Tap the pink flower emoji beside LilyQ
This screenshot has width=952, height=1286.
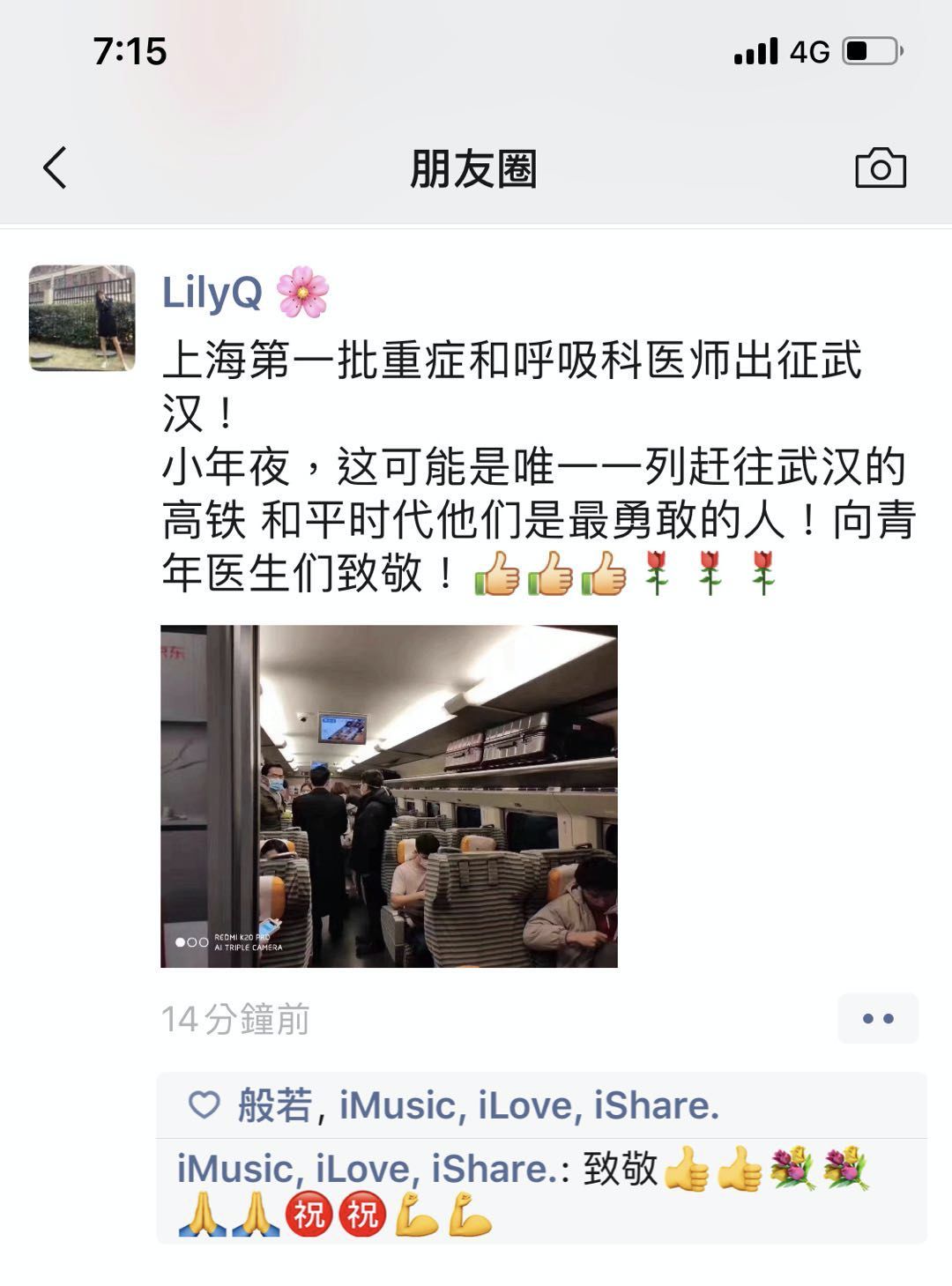click(302, 292)
